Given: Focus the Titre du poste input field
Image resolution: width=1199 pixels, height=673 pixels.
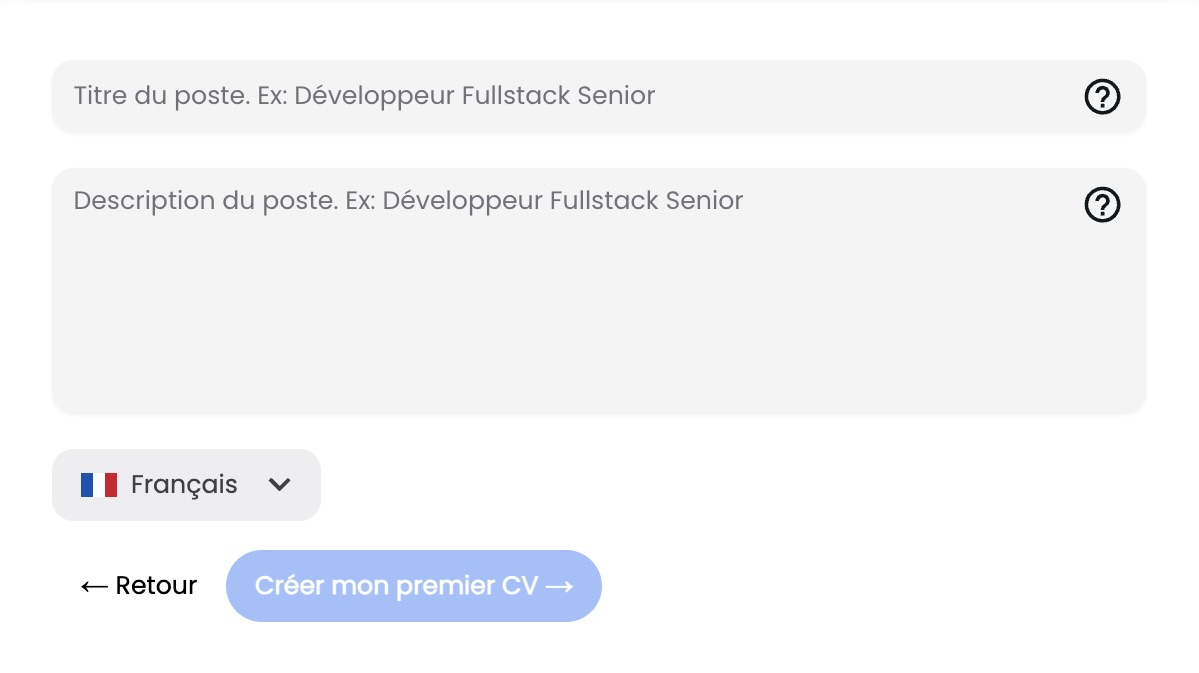Looking at the screenshot, I should coord(599,96).
